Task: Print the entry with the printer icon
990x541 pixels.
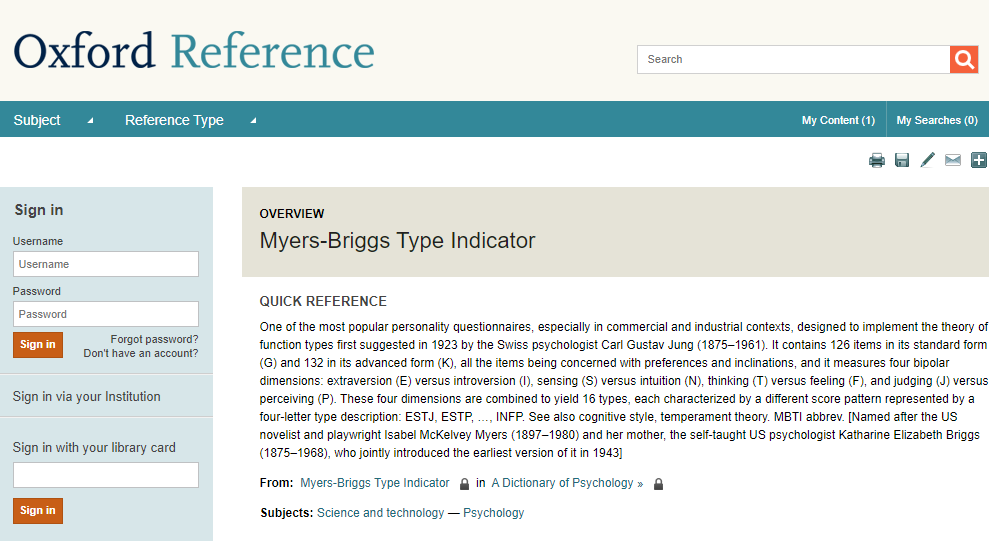Action: coord(877,160)
